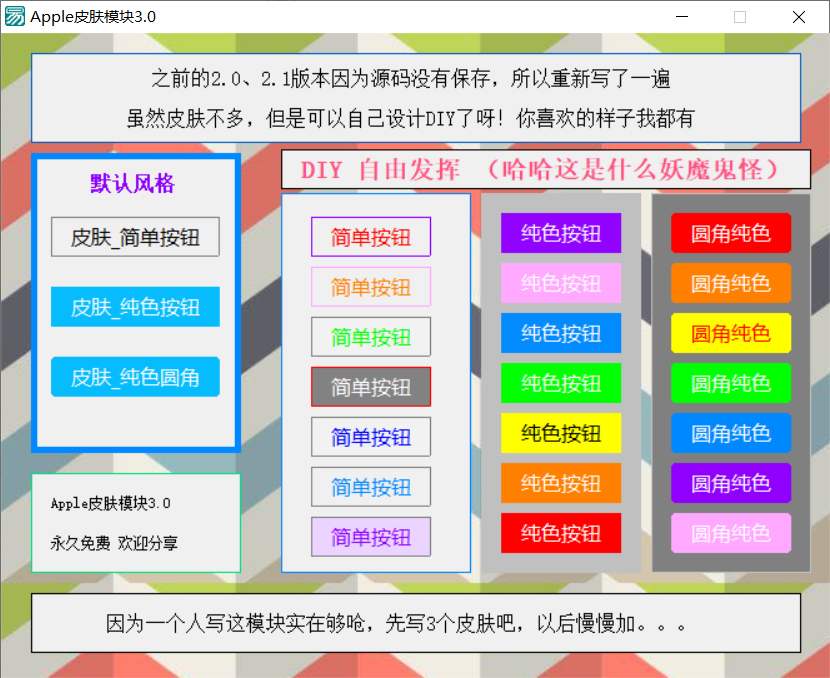Click the purple 纯色按钮

pyautogui.click(x=561, y=233)
